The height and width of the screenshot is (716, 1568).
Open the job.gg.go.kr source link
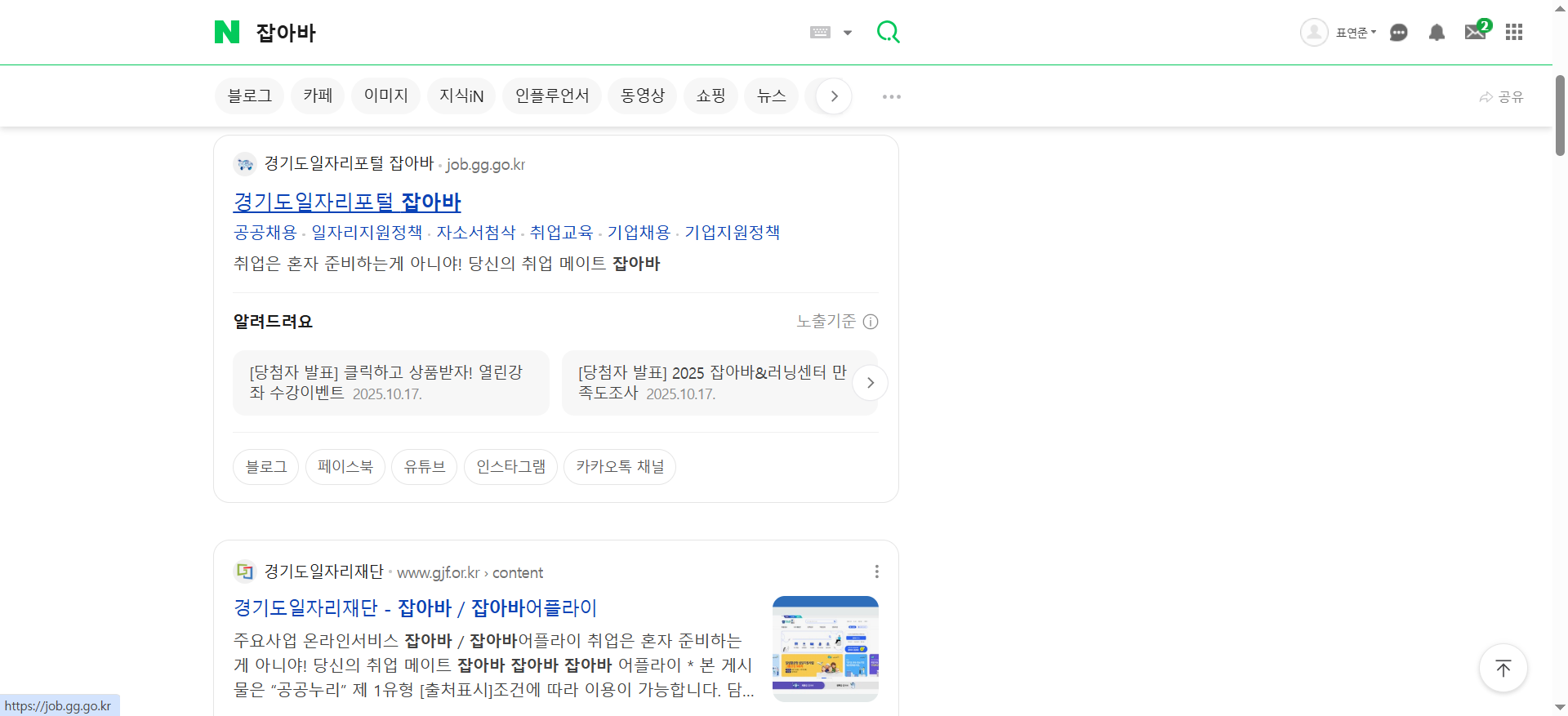coord(485,164)
